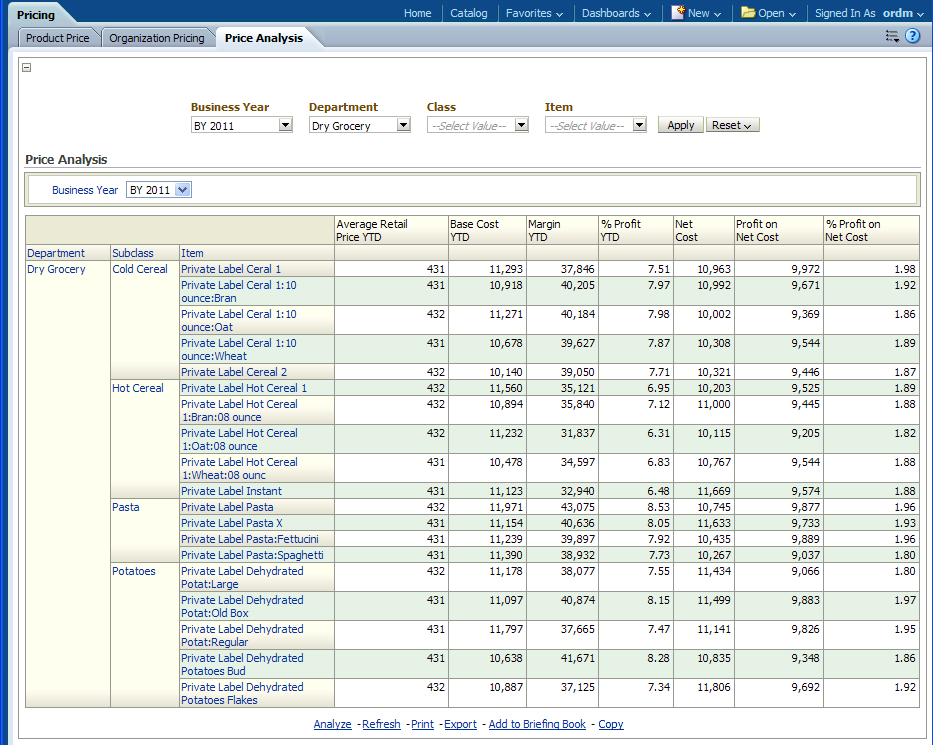
Task: Click the Export link
Action: click(x=460, y=724)
